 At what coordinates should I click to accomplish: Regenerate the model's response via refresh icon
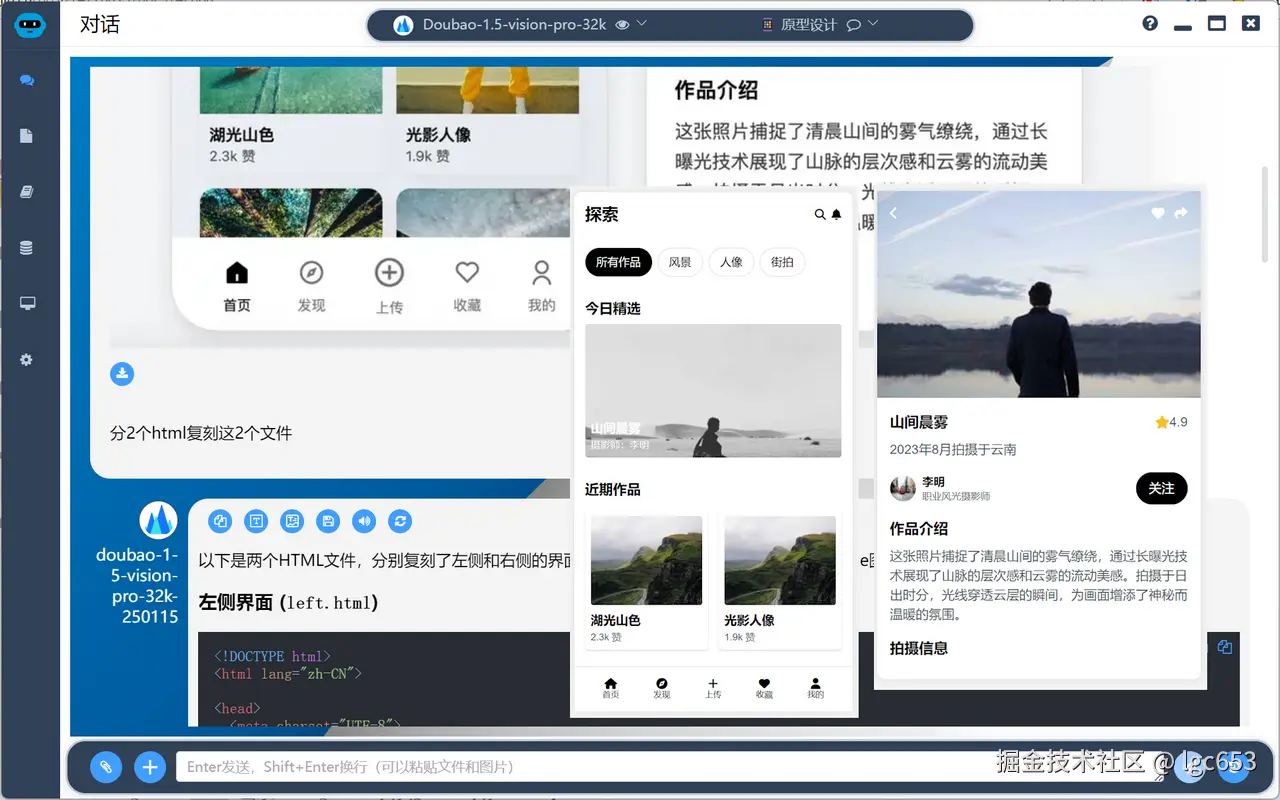point(400,521)
